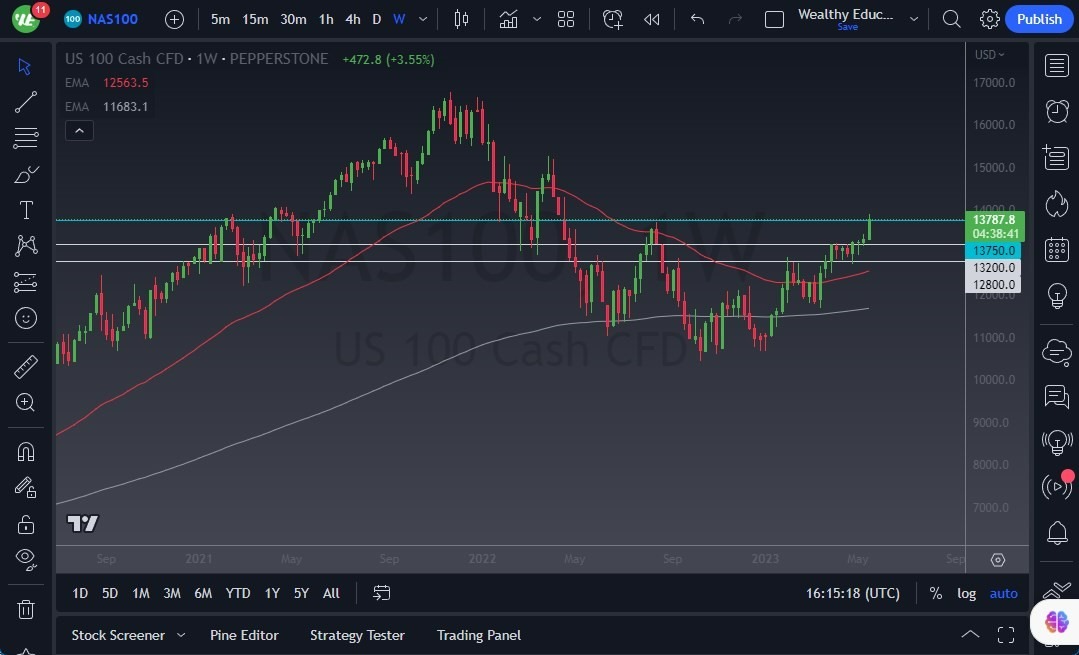Screen dimensions: 1079x655
Task: Click the Save link under the layout name
Action: coord(847,27)
